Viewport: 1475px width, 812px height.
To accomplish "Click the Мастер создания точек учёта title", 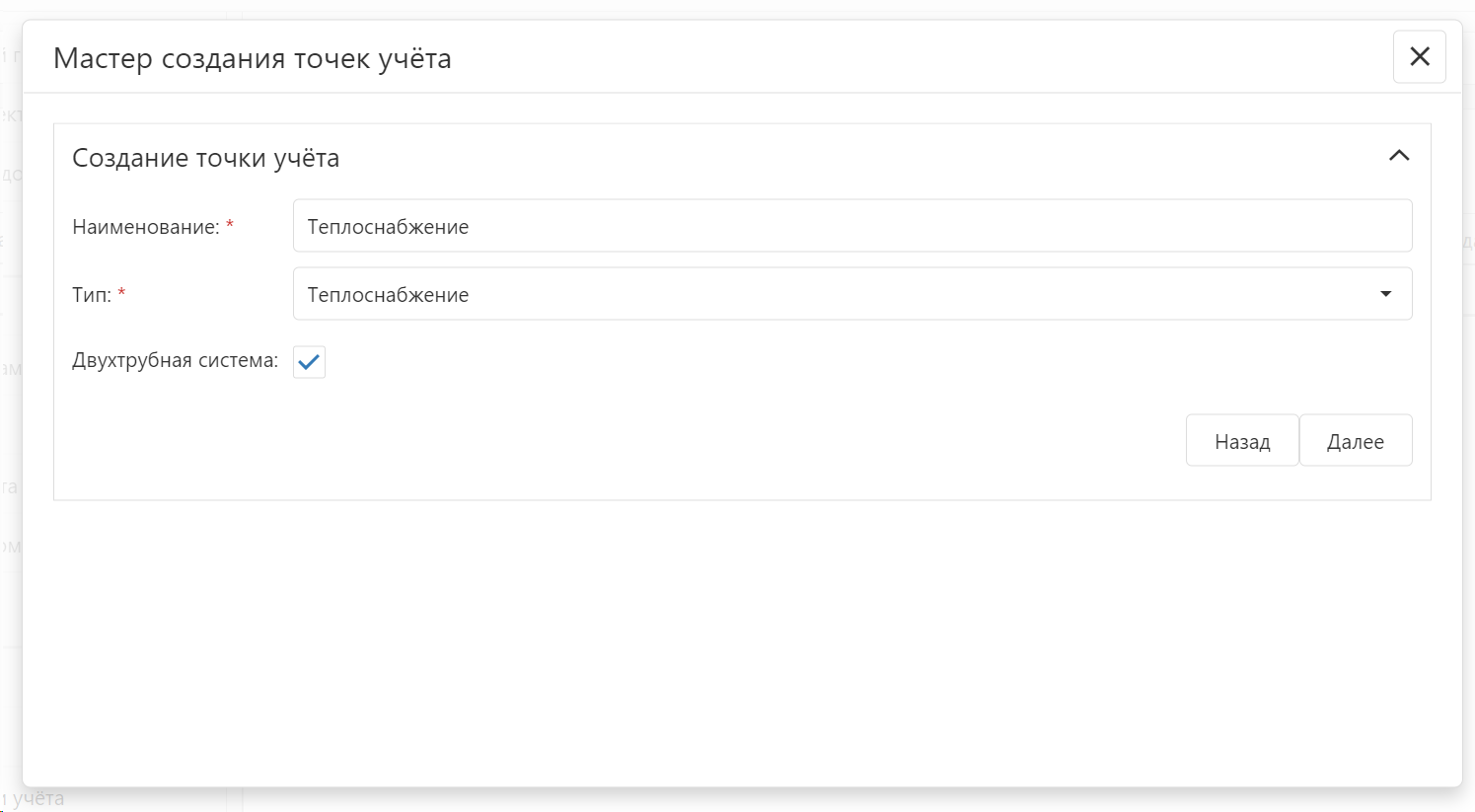I will [x=252, y=58].
